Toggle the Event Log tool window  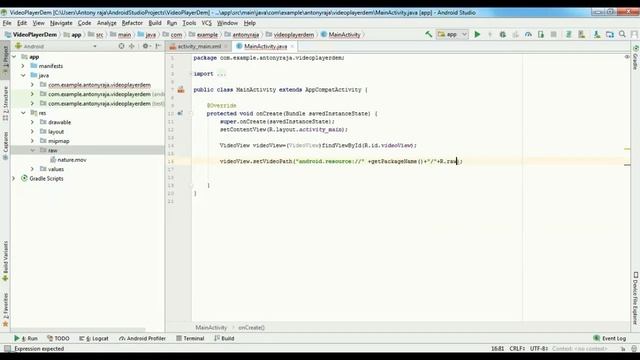tap(609, 338)
